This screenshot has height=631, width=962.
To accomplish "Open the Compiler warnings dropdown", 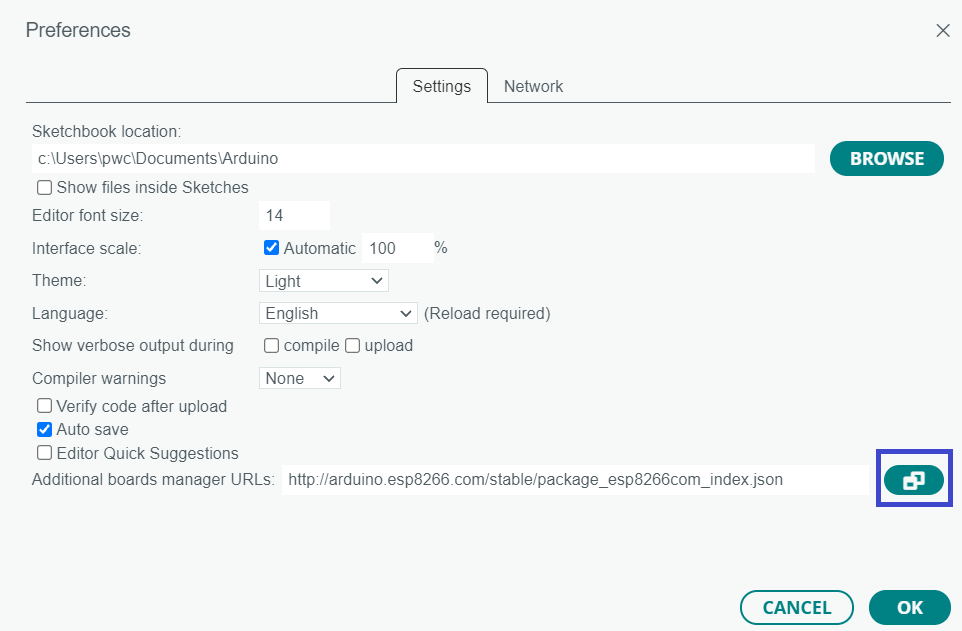I will click(299, 378).
